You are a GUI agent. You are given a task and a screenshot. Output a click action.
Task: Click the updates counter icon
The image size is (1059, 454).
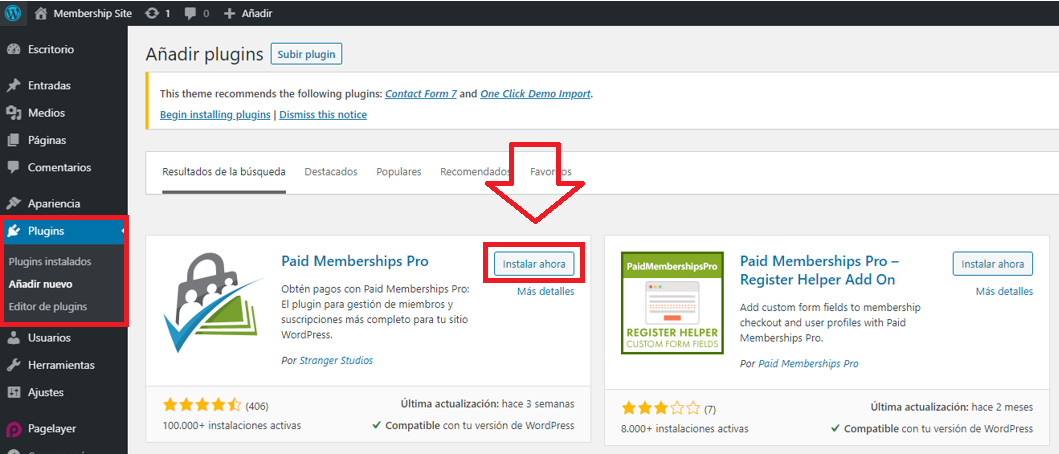[151, 14]
